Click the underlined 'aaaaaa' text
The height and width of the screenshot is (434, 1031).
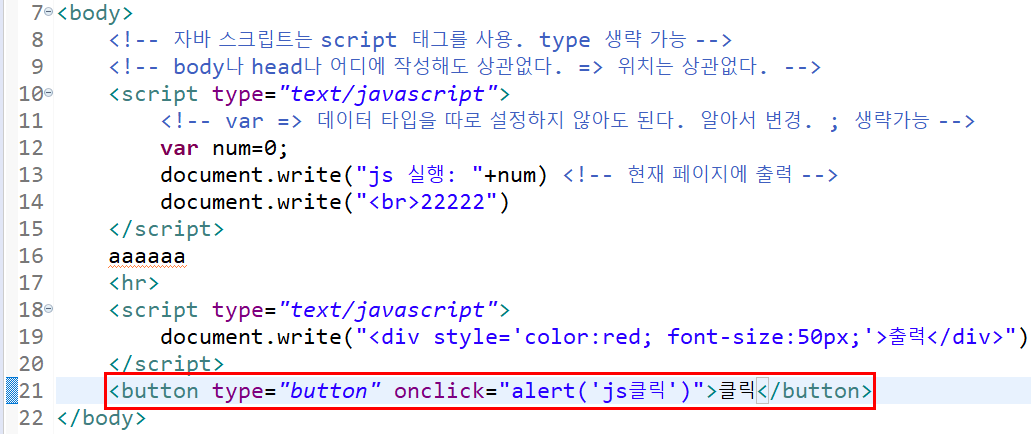pyautogui.click(x=148, y=257)
